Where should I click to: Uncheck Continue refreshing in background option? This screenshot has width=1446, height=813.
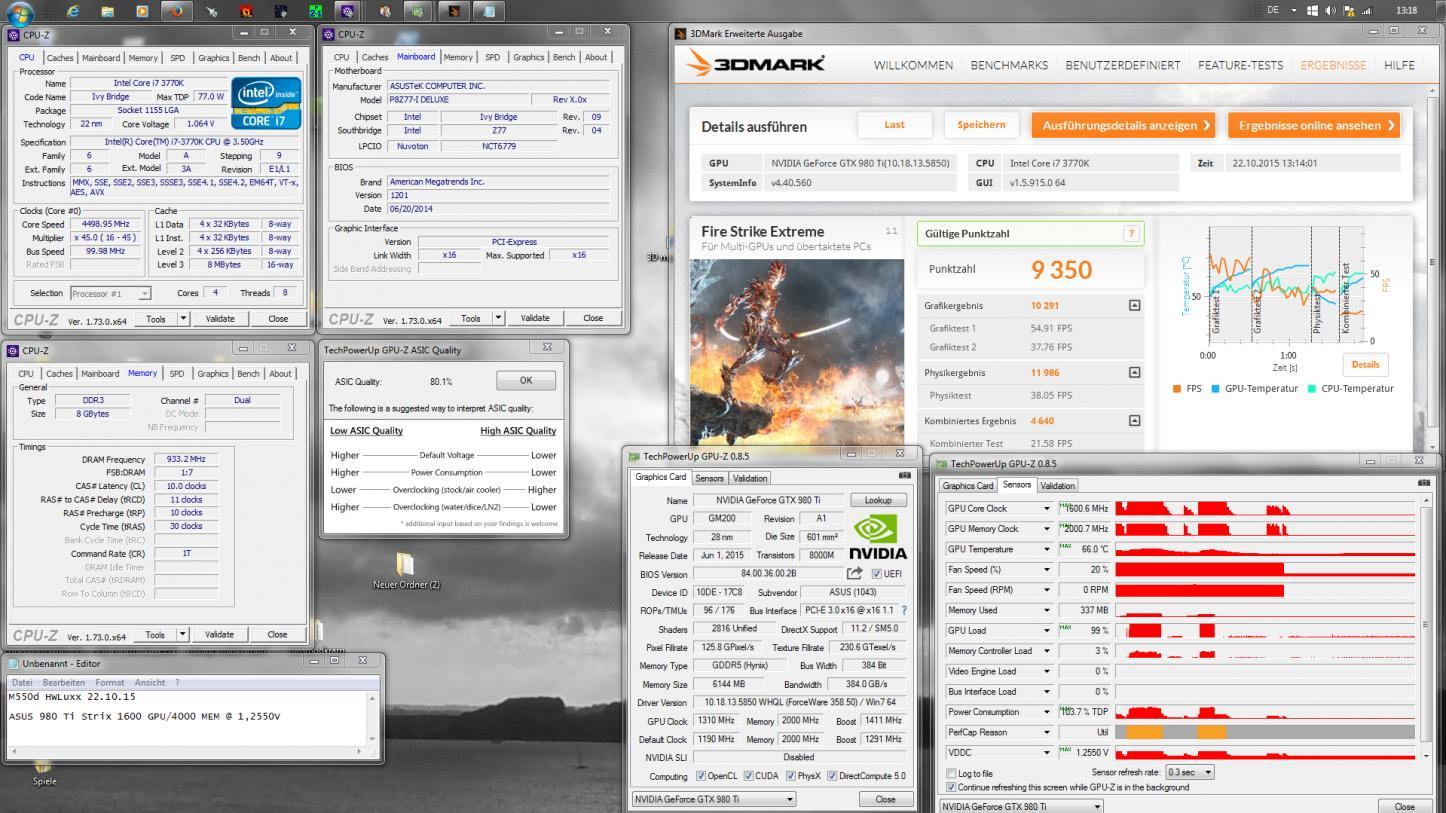(950, 787)
